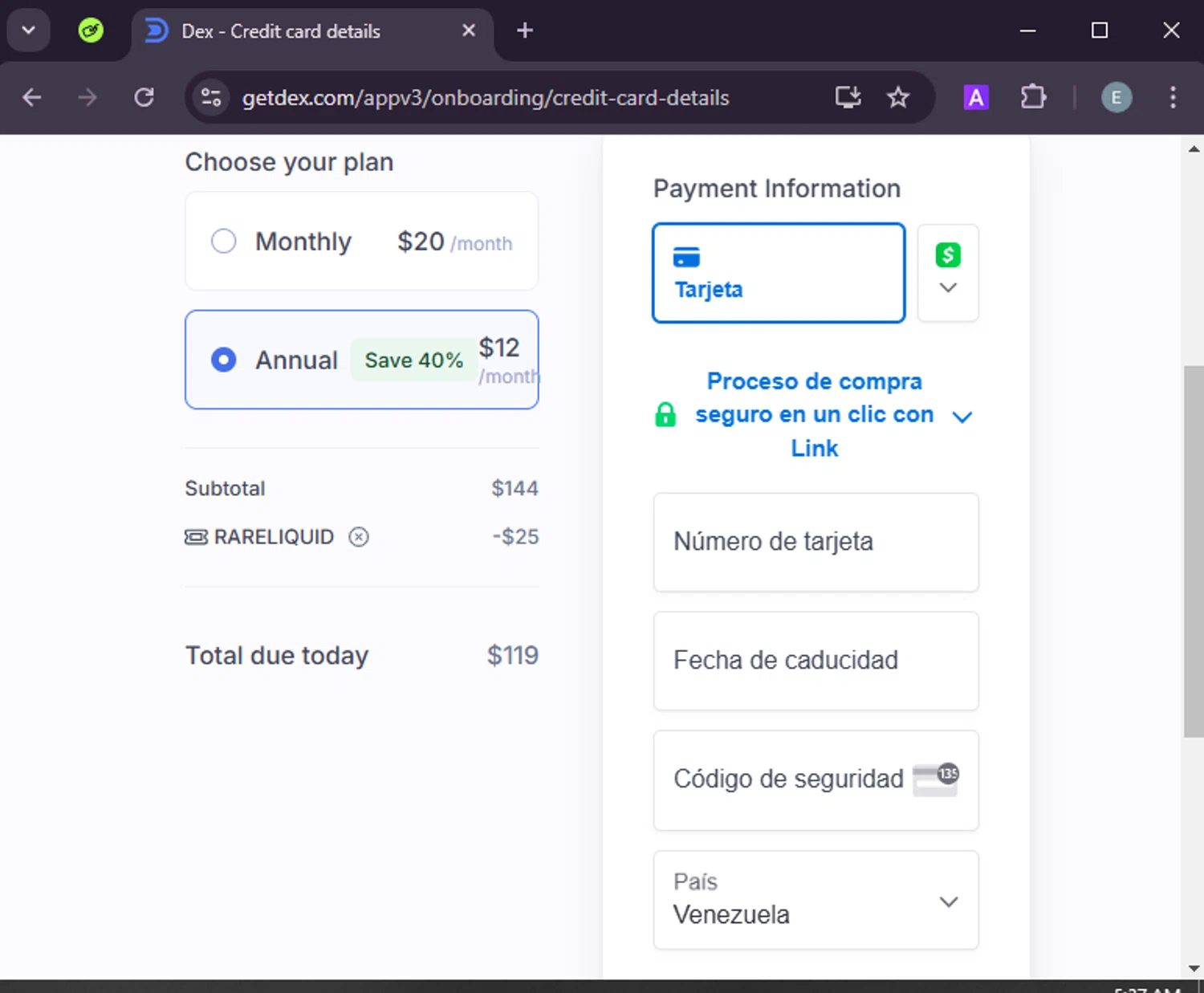Click the coupon ticket icon beside RARELIQUID

(x=196, y=537)
